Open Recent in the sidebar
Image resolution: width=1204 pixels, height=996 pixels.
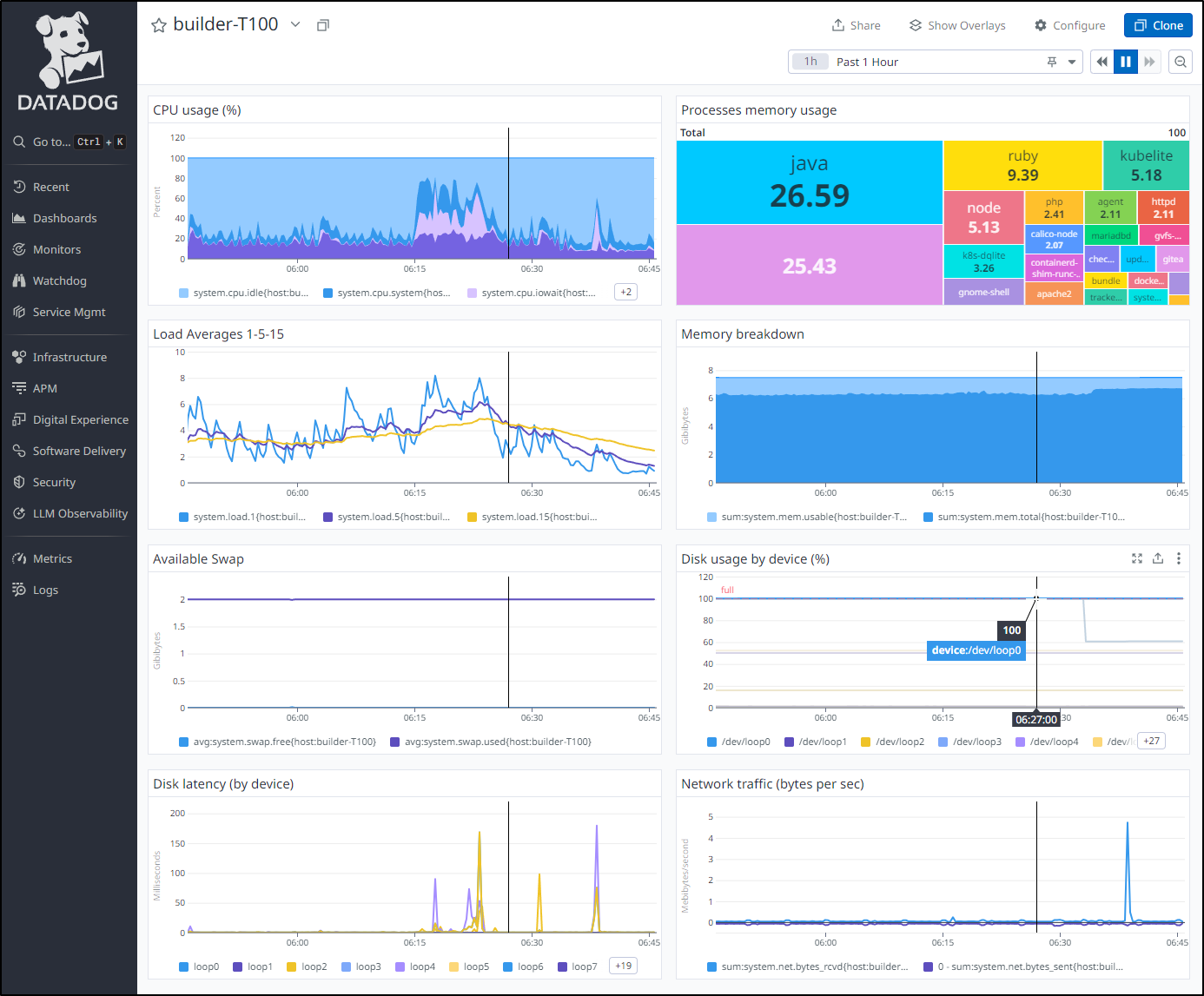(x=50, y=187)
